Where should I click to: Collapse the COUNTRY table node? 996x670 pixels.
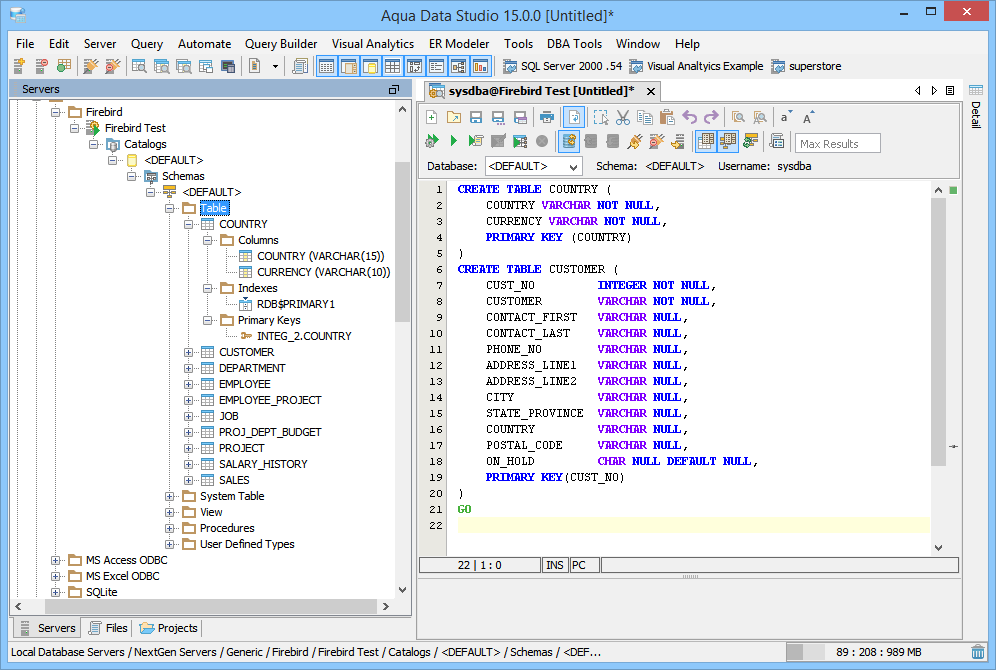click(x=189, y=224)
